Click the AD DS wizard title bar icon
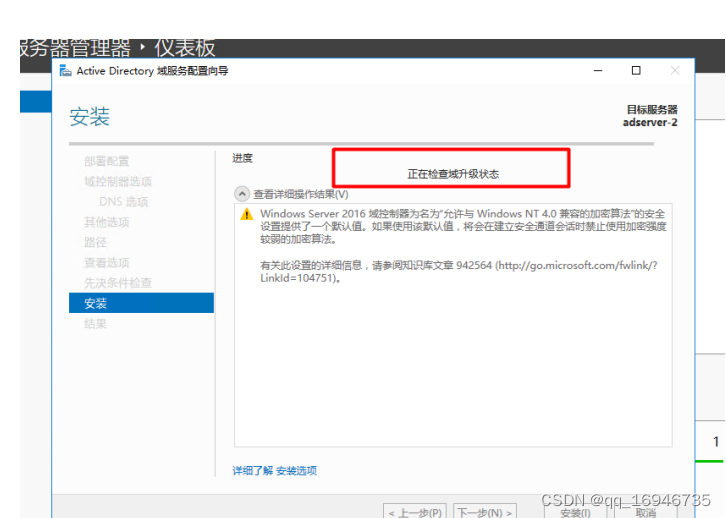The height and width of the screenshot is (518, 726). (x=66, y=71)
